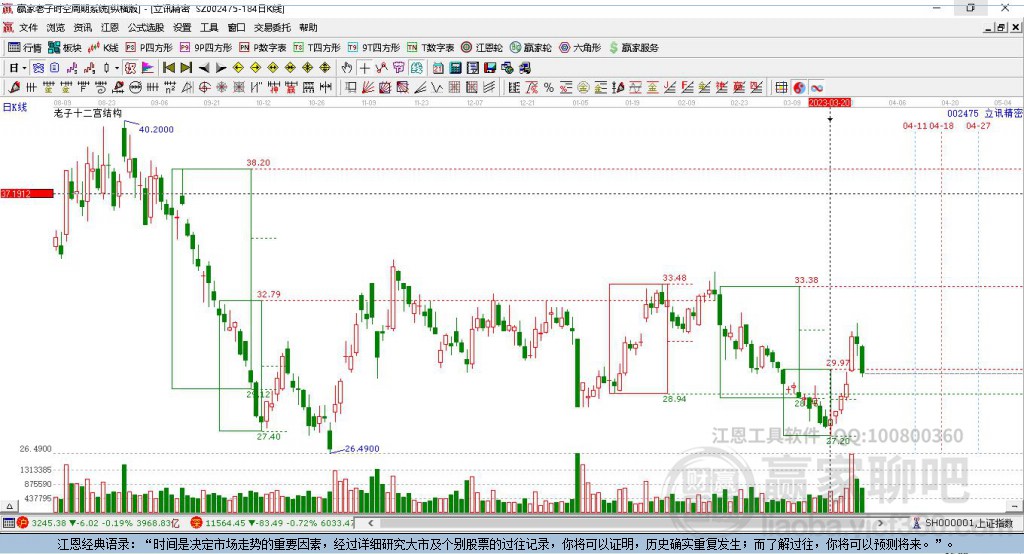1024x554 pixels.
Task: Open the 交易委托 menu
Action: (272, 27)
